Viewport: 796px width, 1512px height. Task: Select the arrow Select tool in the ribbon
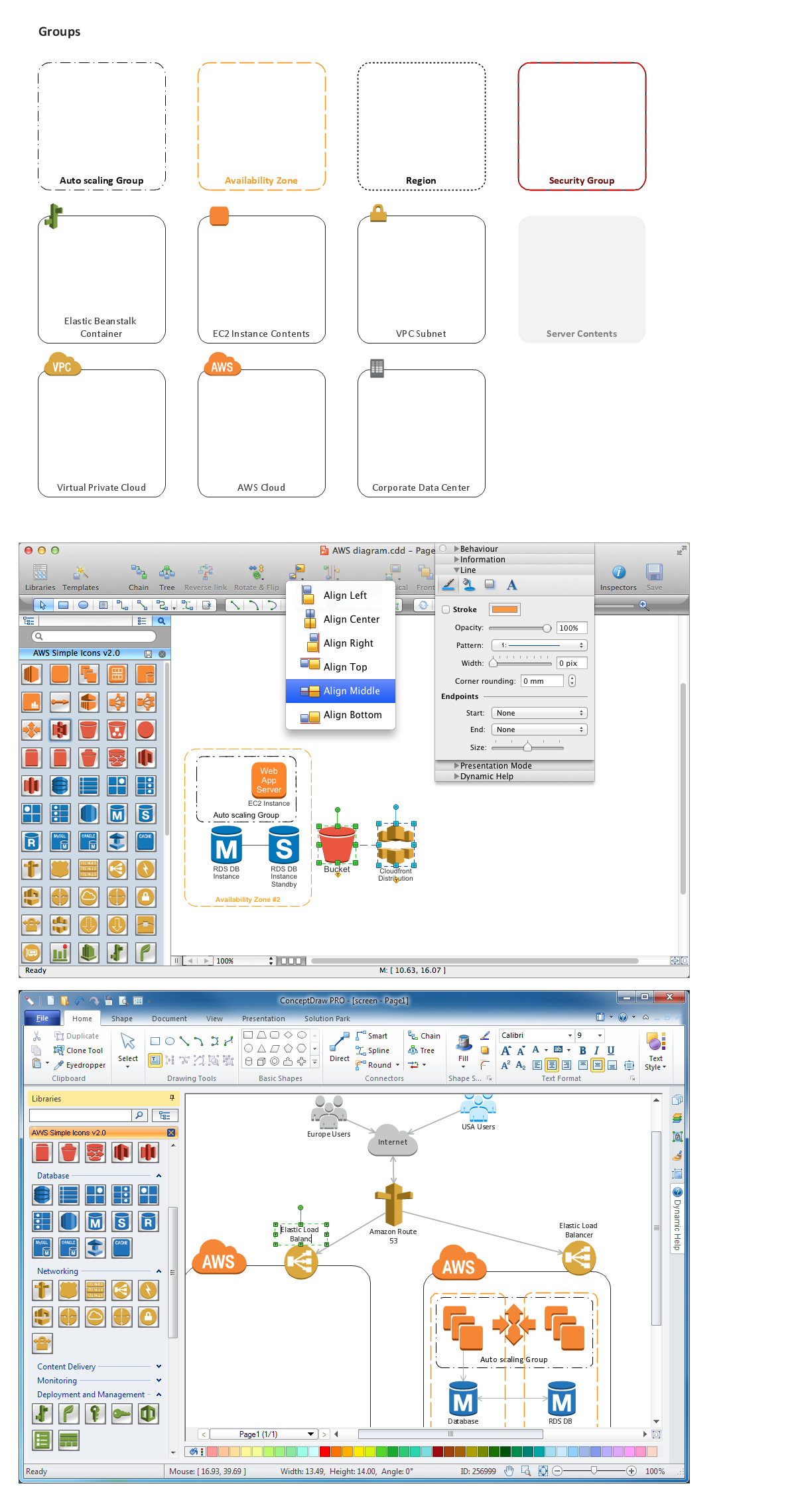click(128, 1048)
